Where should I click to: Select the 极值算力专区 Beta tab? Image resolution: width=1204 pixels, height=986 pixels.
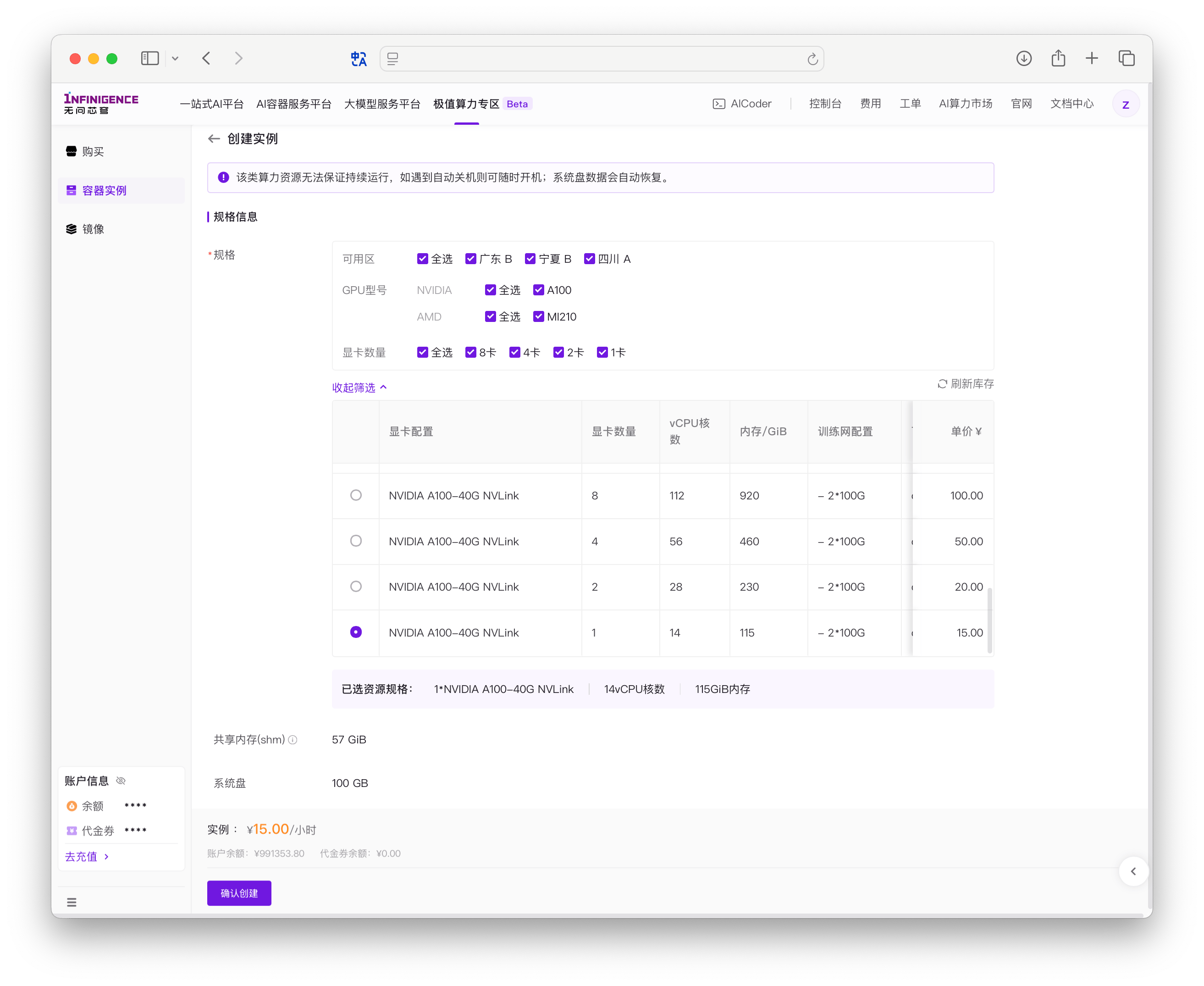click(482, 104)
